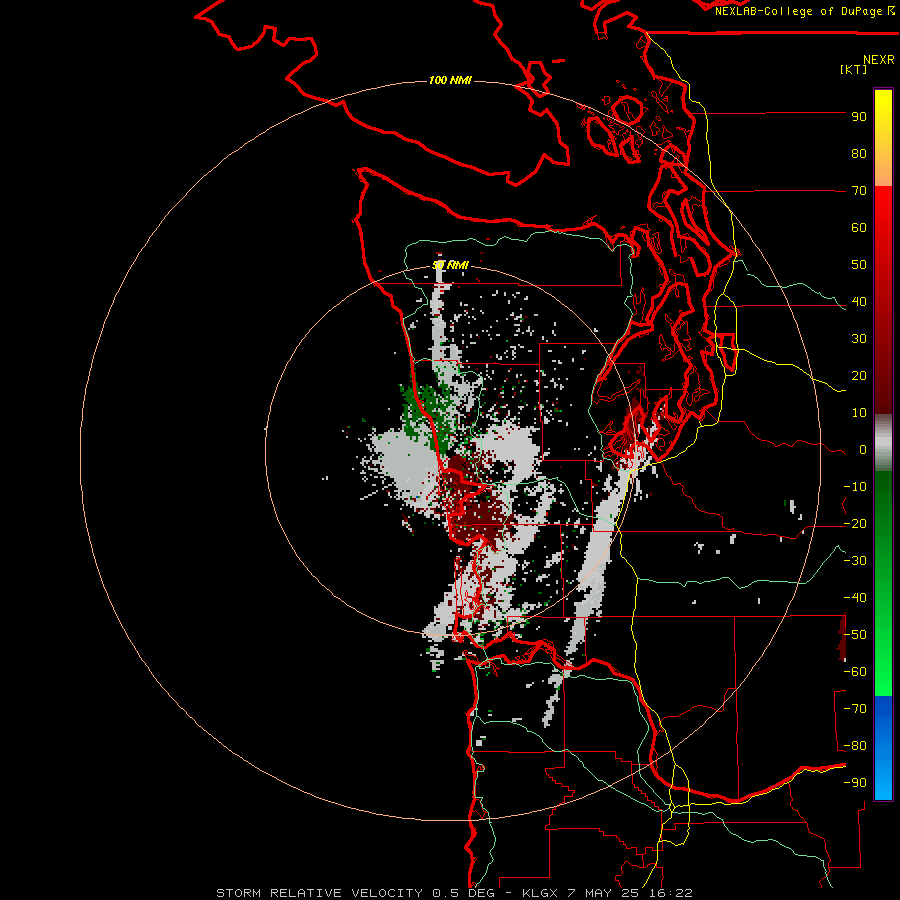Screen dimensions: 900x900
Task: Select the -70 knot scale label
Action: click(855, 709)
